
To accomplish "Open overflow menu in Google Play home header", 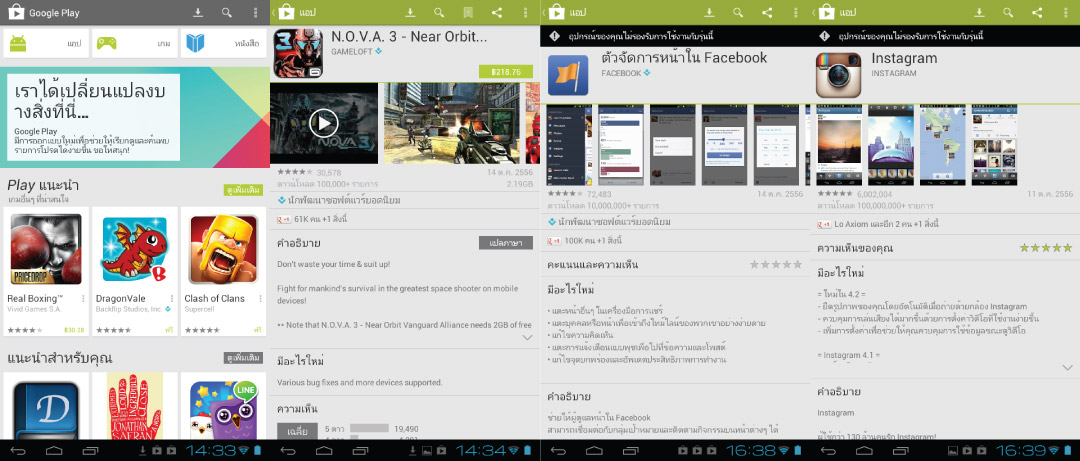I will (x=256, y=12).
